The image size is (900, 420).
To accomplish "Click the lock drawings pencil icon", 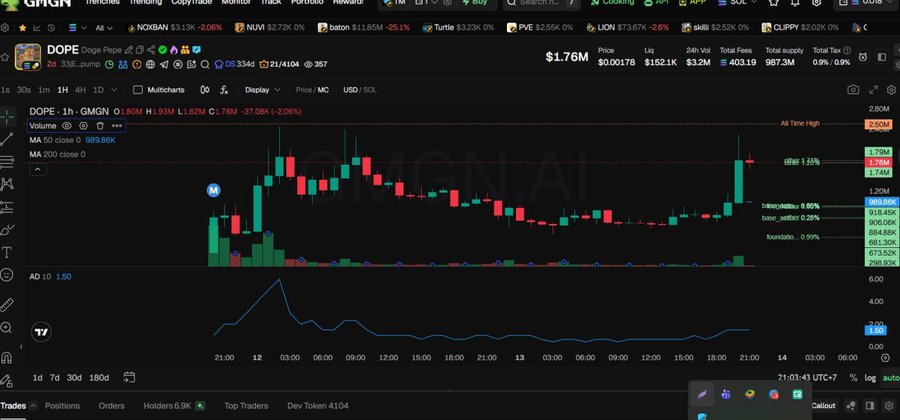I will click(6, 380).
